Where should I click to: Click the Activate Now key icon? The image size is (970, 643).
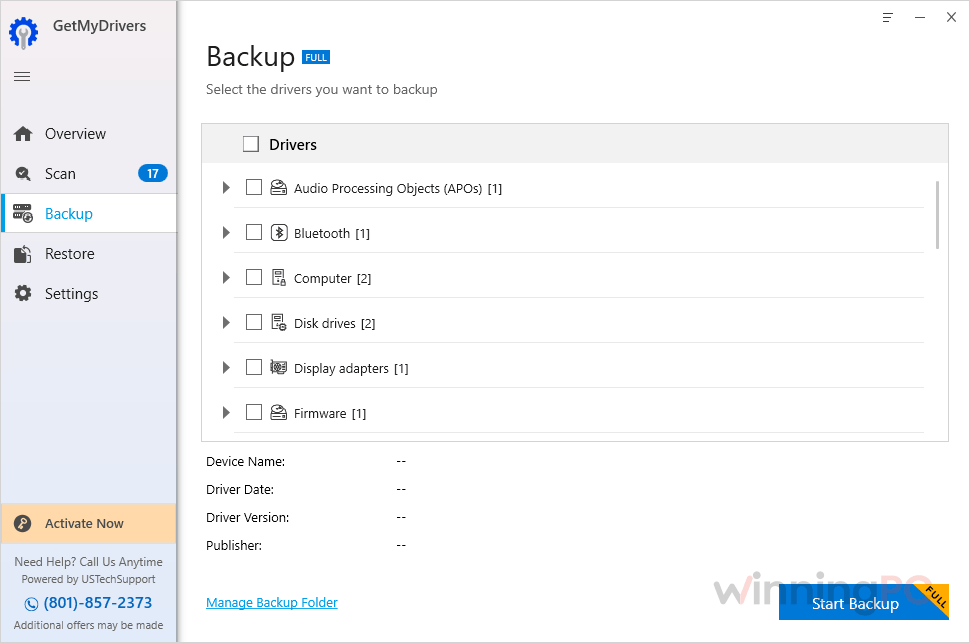(23, 524)
